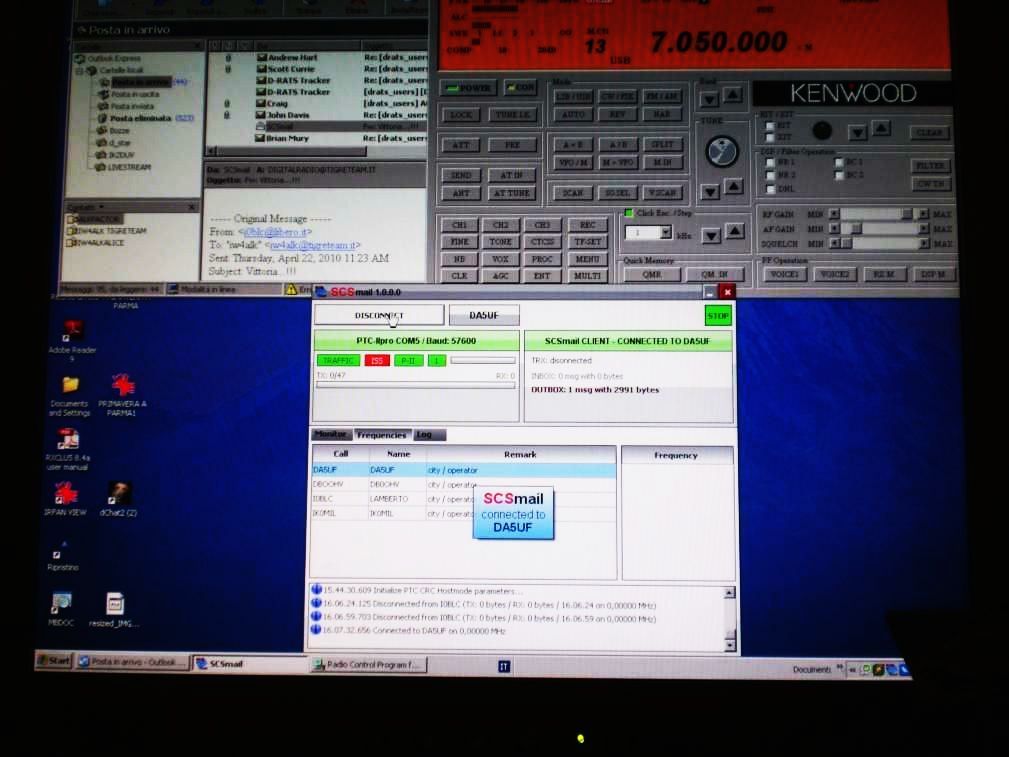Click envelope icon of Brian Mury message

pyautogui.click(x=261, y=138)
